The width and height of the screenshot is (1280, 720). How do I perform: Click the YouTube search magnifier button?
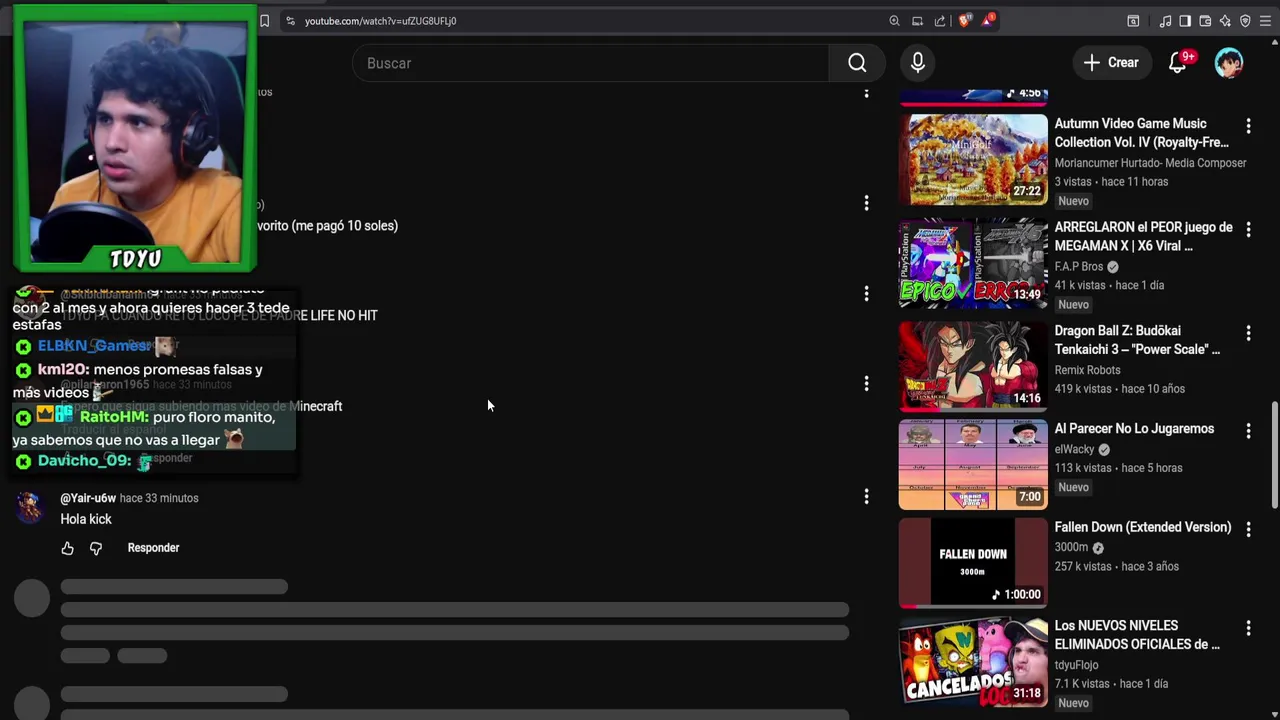[x=857, y=63]
